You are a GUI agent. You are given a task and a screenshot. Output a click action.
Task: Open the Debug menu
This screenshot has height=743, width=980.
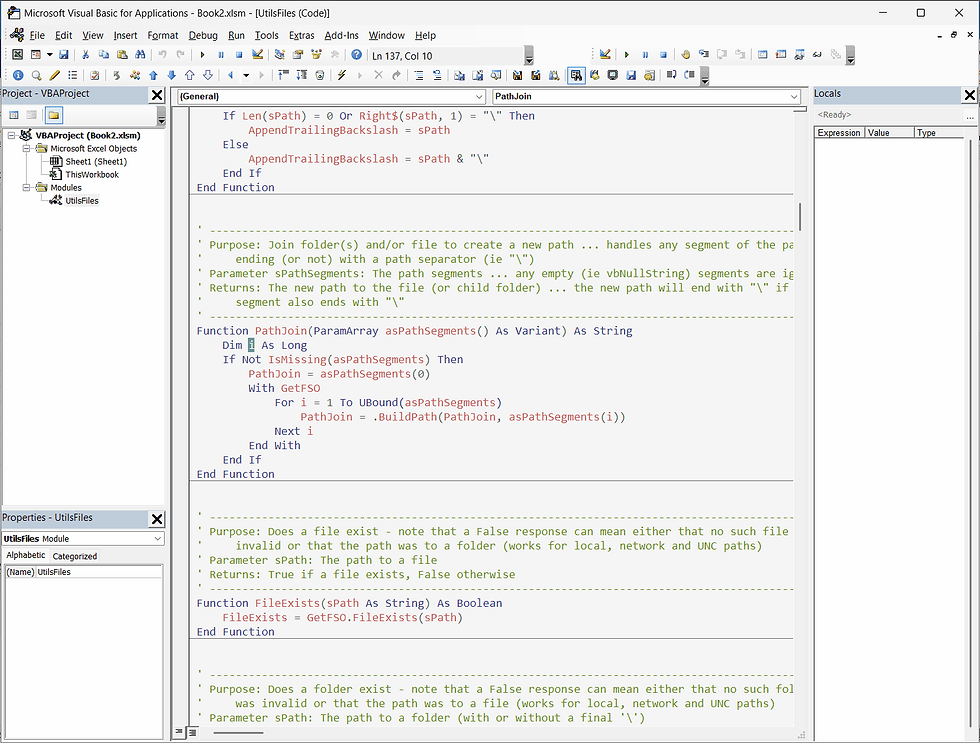pos(203,36)
